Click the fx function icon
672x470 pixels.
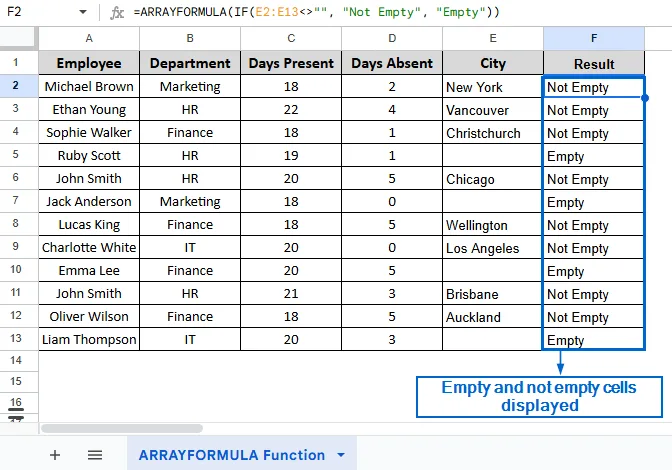pyautogui.click(x=117, y=12)
